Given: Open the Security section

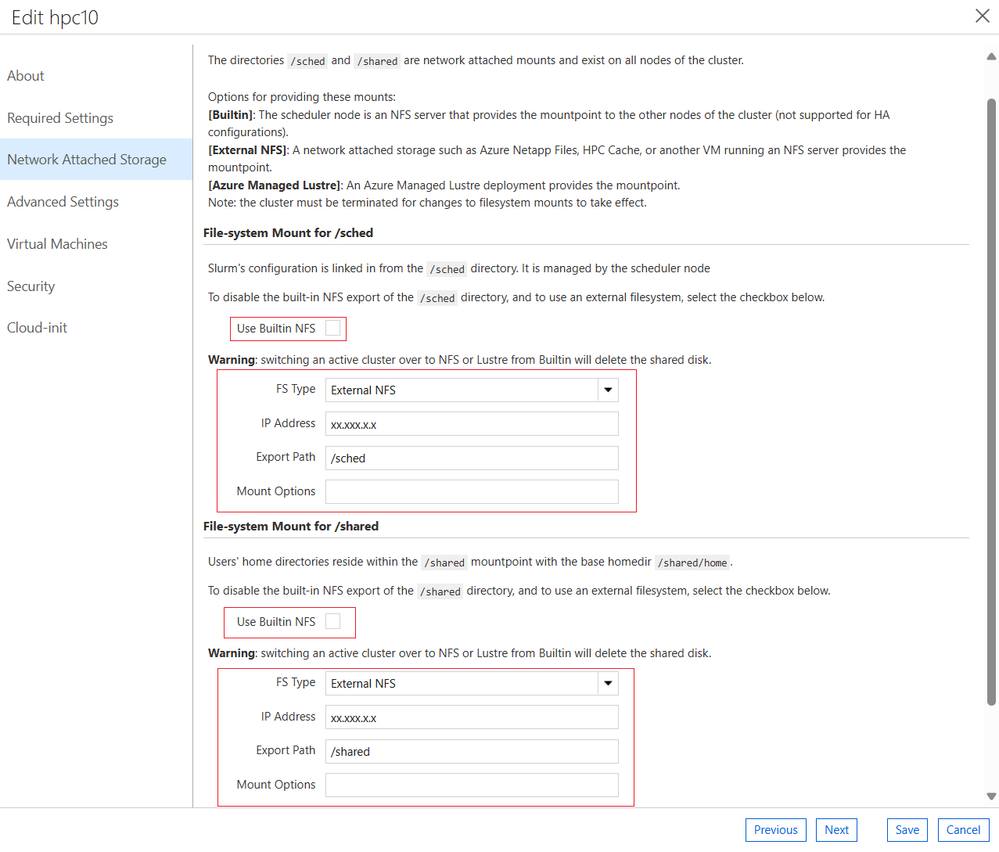Looking at the screenshot, I should (x=31, y=286).
